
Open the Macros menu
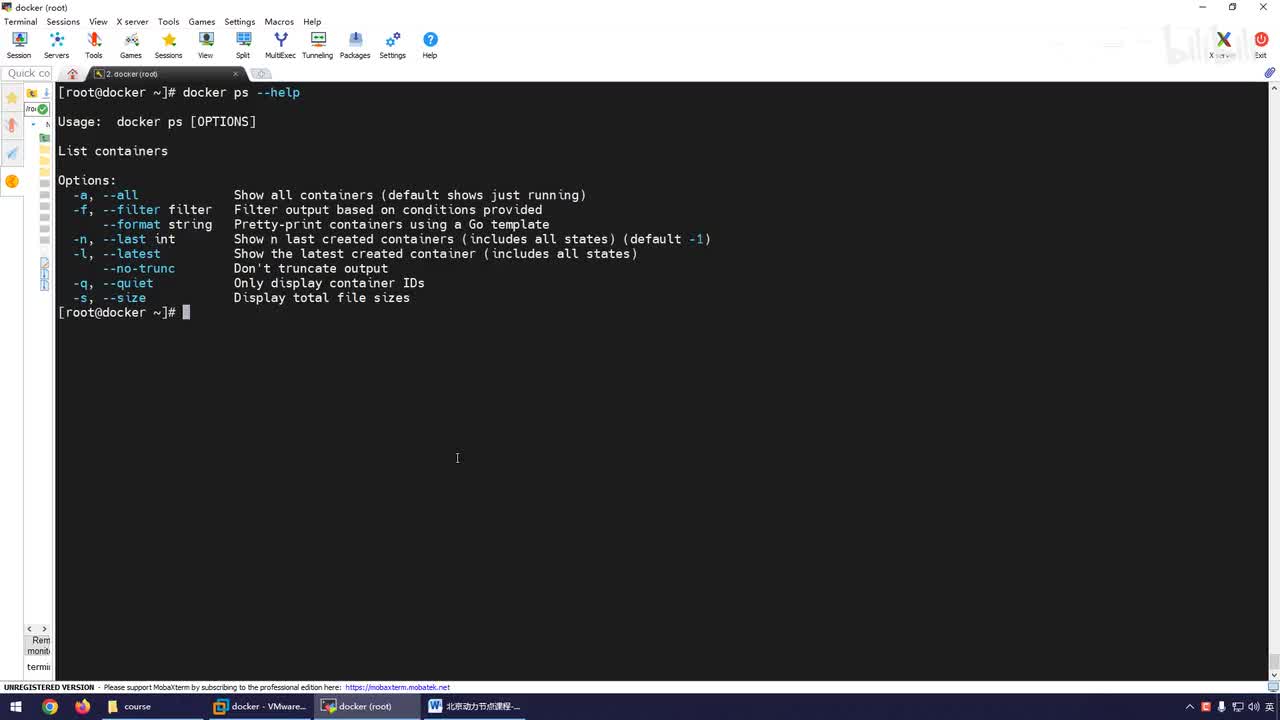(279, 22)
